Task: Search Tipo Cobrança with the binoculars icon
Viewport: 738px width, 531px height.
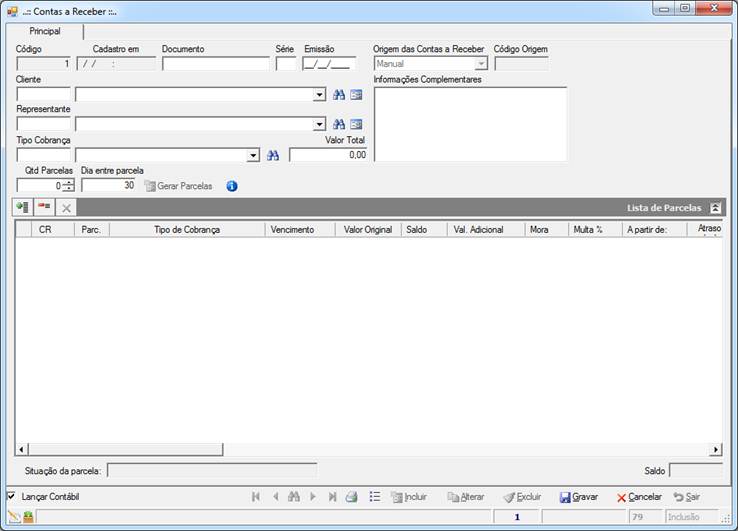Action: click(x=273, y=155)
